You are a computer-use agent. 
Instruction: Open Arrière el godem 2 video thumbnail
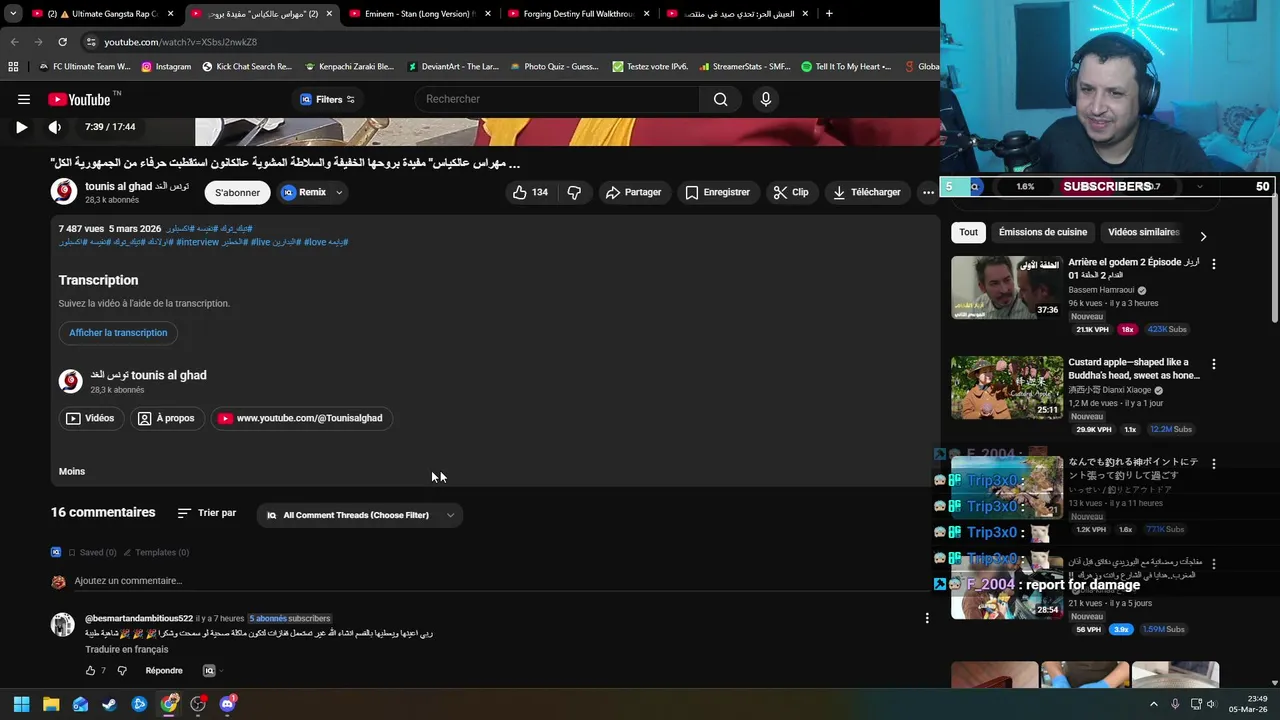coord(1007,287)
